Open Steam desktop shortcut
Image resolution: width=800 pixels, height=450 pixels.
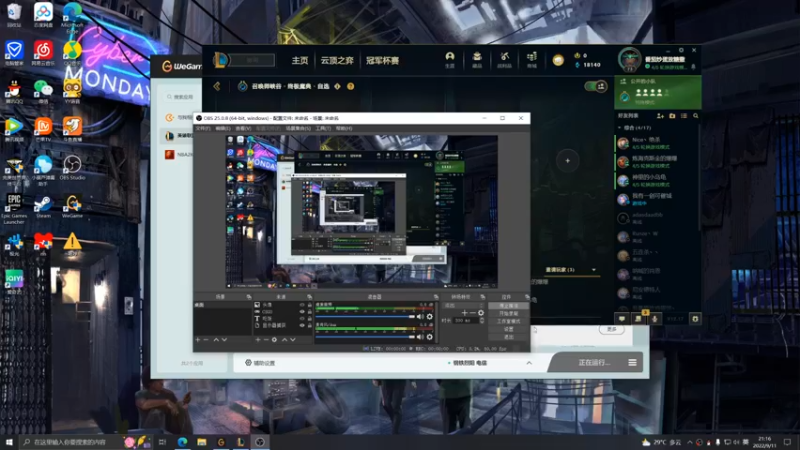[43, 207]
